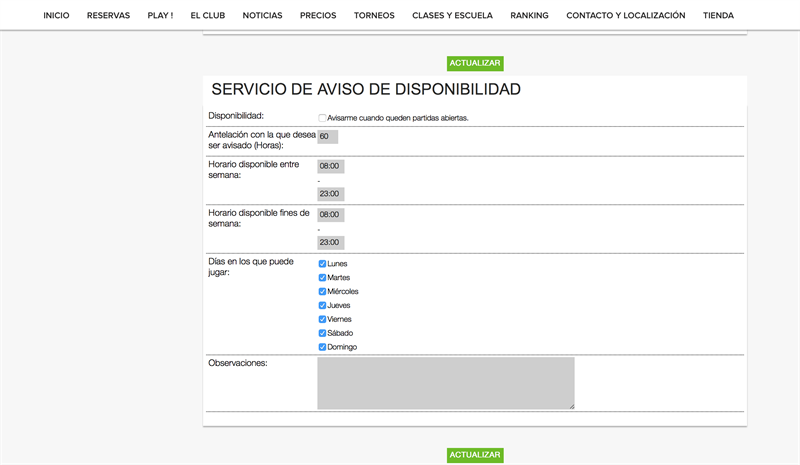Screen dimensions: 800x465
Task: Click the top Actualizar button
Action: coord(475,63)
